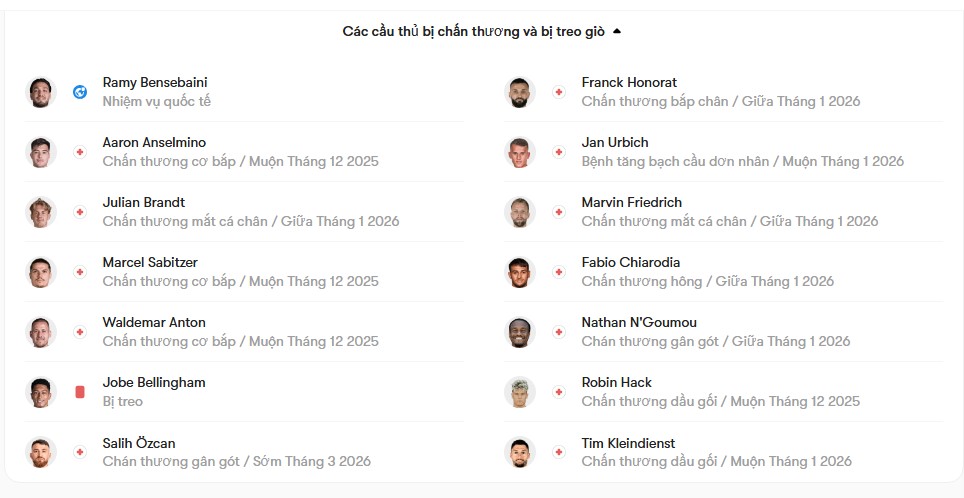Image resolution: width=964 pixels, height=498 pixels.
Task: Select Marvin Friedrich's name
Action: 629,202
